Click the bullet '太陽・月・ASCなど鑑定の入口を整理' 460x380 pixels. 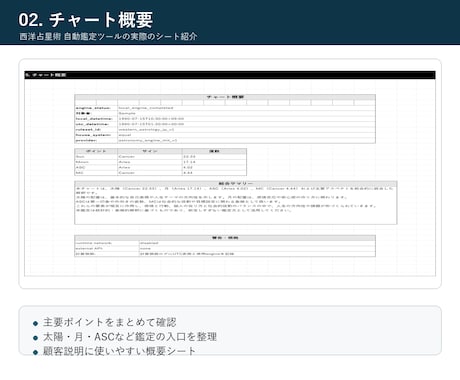(130, 337)
